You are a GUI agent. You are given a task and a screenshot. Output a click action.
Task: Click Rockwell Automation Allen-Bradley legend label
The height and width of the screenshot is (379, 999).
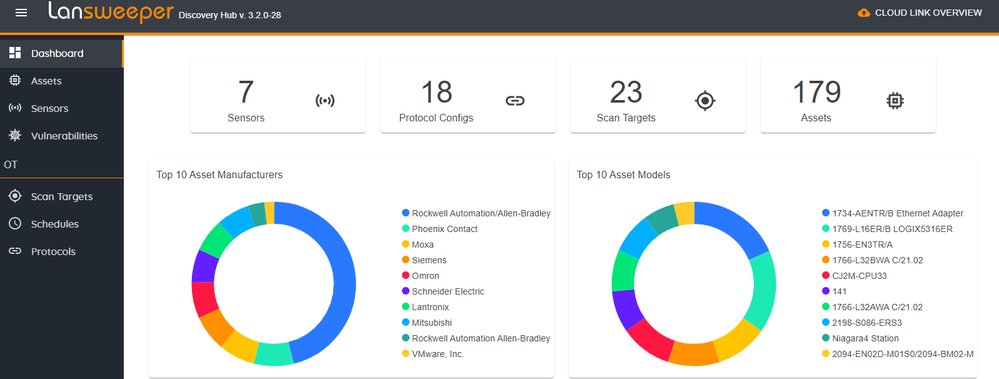click(x=481, y=338)
